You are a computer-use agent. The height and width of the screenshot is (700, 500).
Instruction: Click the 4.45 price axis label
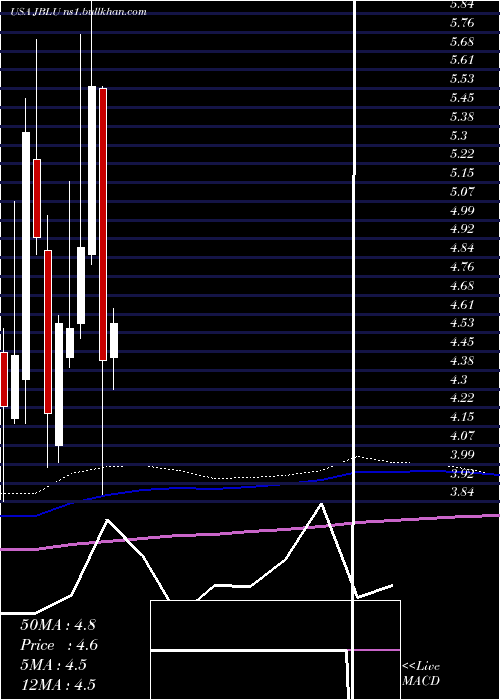(462, 342)
